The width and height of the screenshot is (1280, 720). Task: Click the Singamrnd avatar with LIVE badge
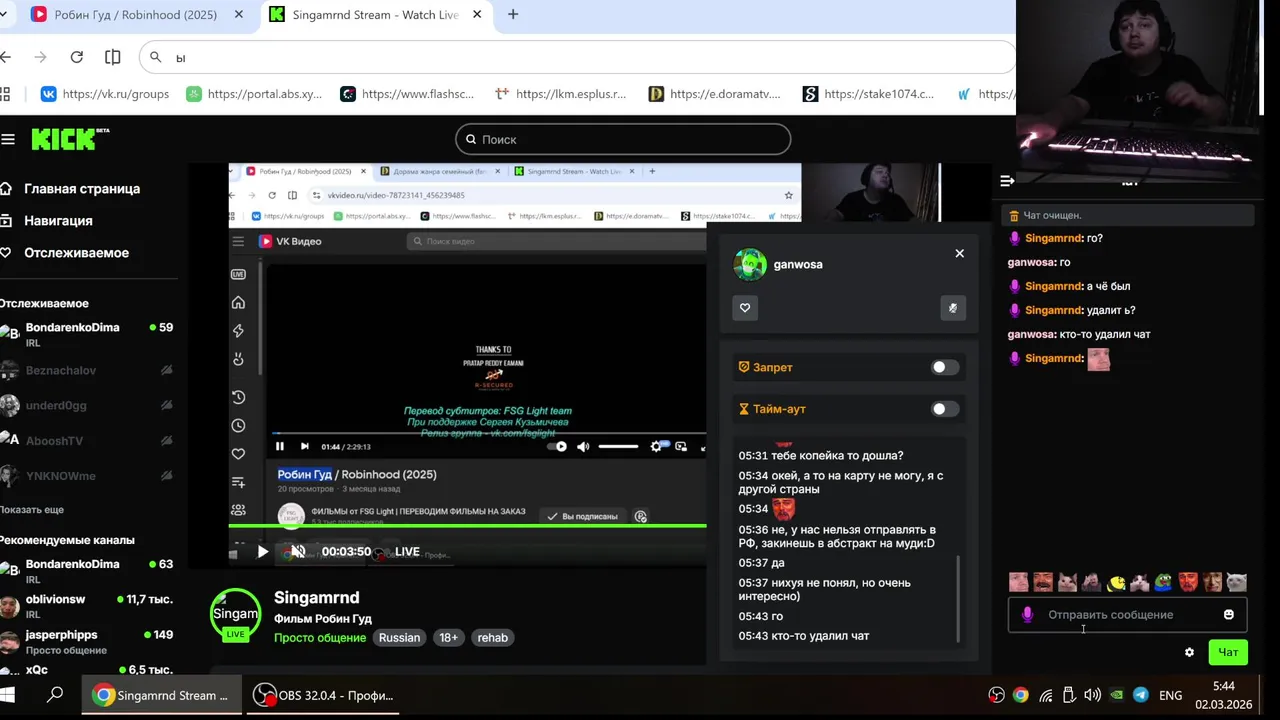coord(235,614)
